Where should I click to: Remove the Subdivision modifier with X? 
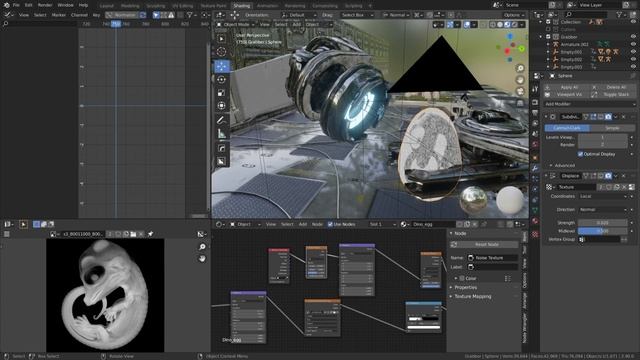[x=623, y=117]
